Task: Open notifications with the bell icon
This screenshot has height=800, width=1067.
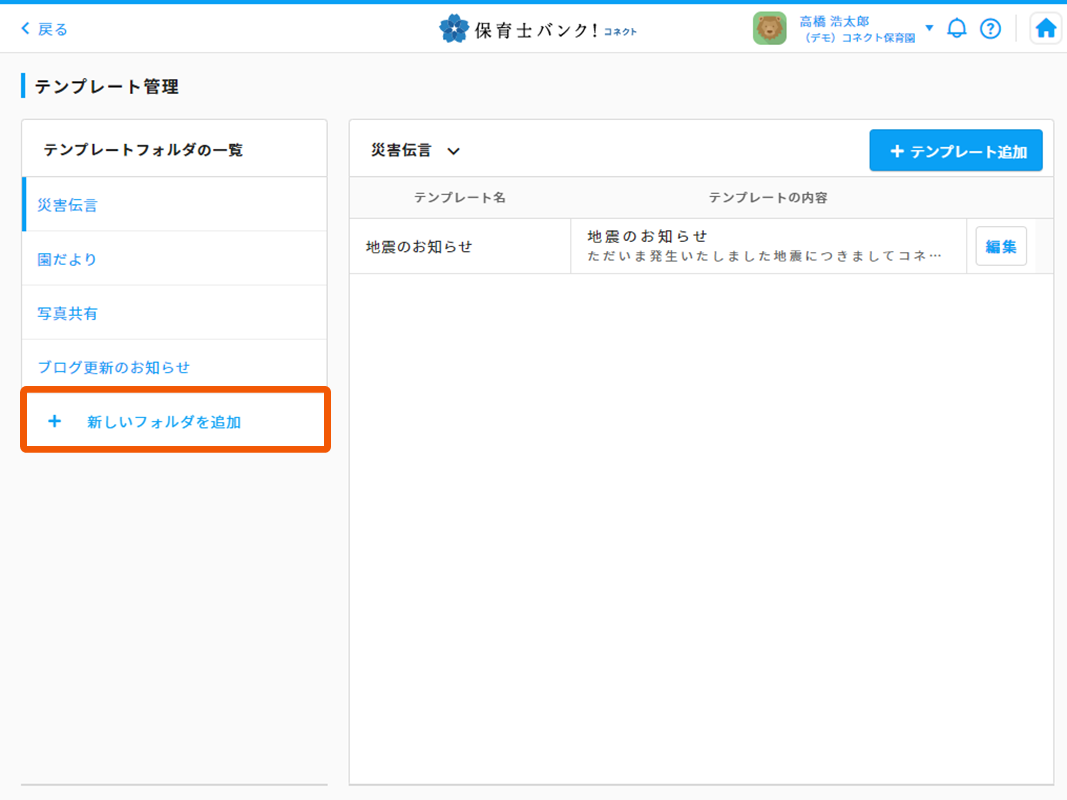Action: pyautogui.click(x=957, y=29)
